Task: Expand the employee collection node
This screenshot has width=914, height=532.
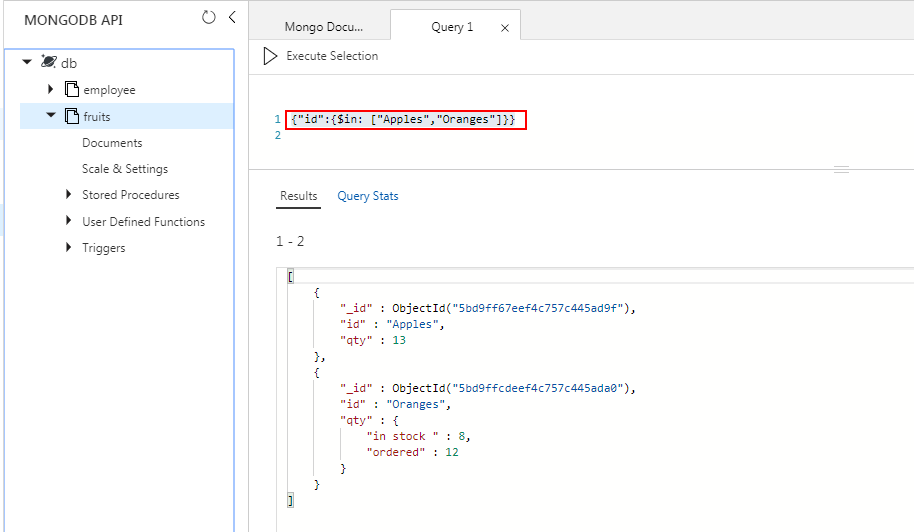Action: coord(51,89)
